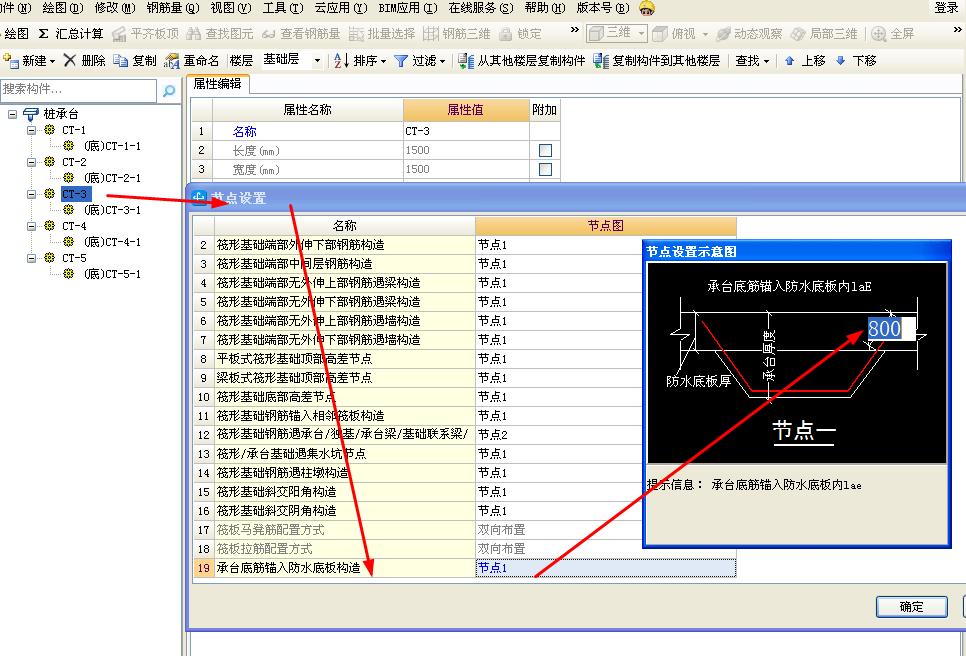
Task: Open the 查找 dropdown arrow
Action: point(766,61)
